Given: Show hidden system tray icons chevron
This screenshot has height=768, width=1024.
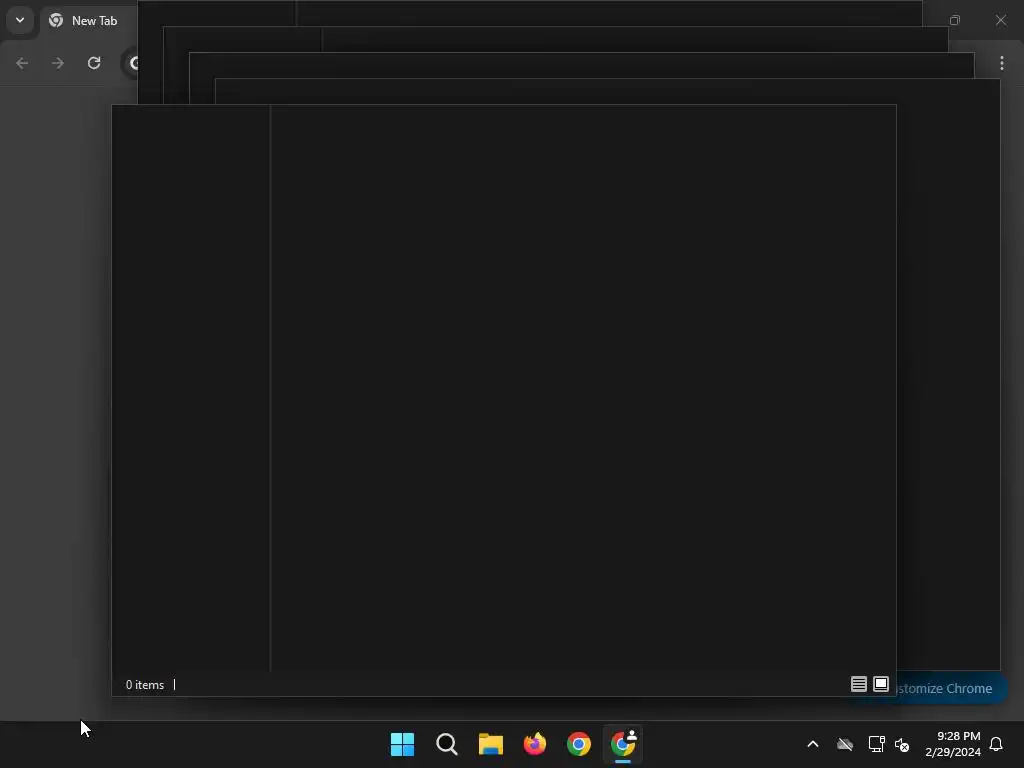Looking at the screenshot, I should [x=813, y=744].
